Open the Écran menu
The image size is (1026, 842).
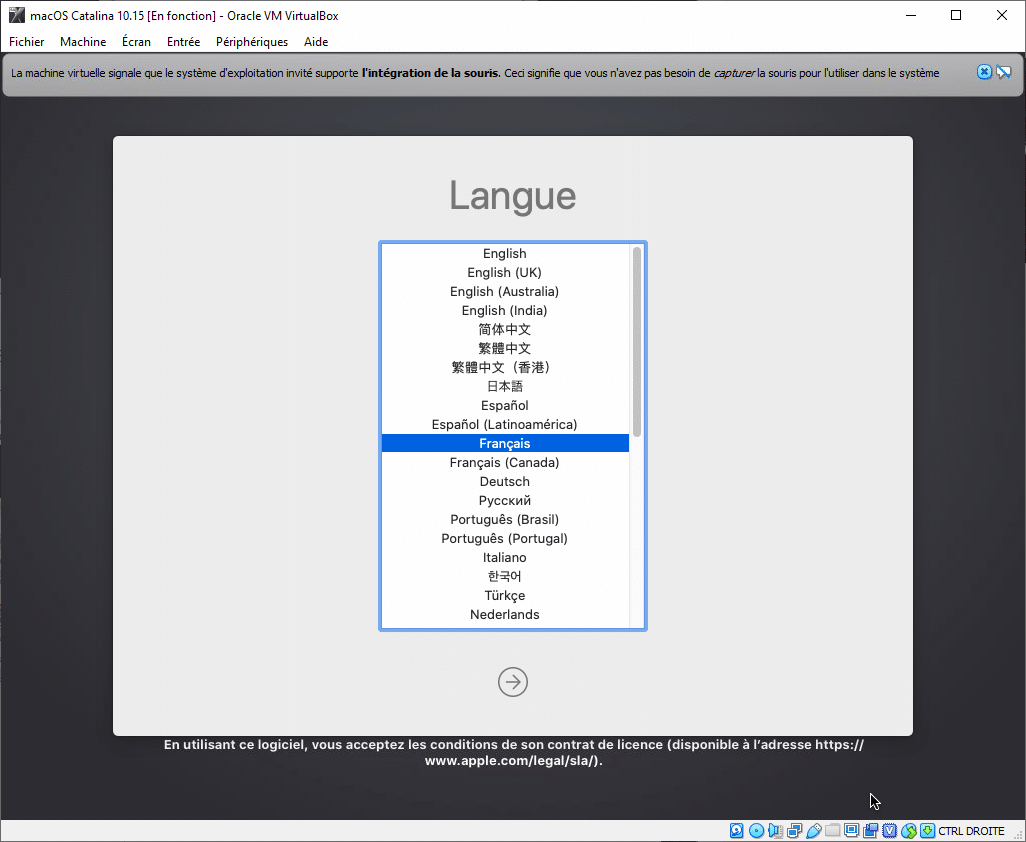click(136, 42)
